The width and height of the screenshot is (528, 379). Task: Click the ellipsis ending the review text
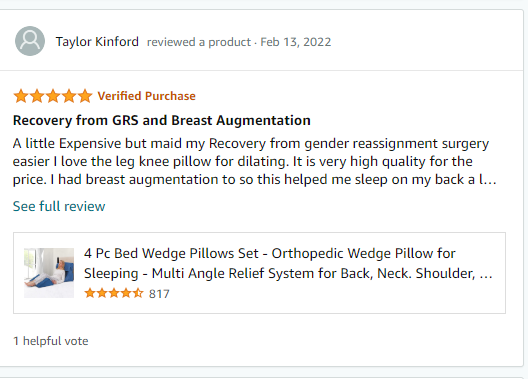[490, 180]
